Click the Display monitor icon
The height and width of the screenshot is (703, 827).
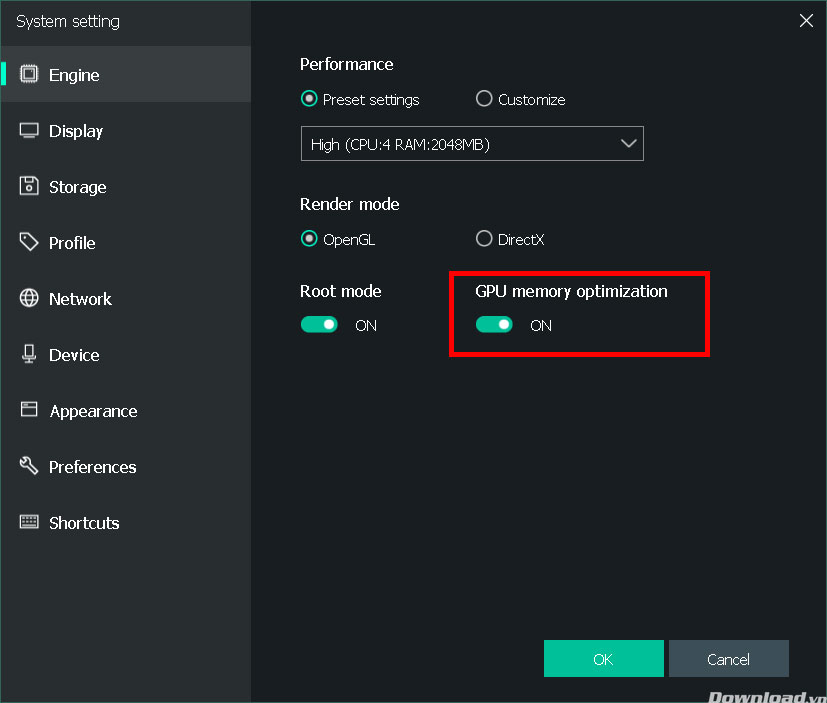[x=29, y=131]
